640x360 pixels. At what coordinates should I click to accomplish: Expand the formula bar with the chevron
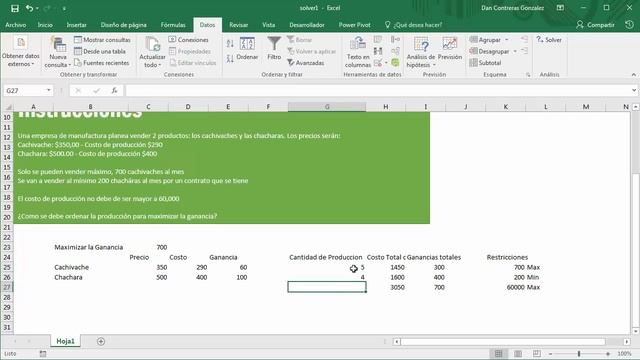pyautogui.click(x=633, y=90)
